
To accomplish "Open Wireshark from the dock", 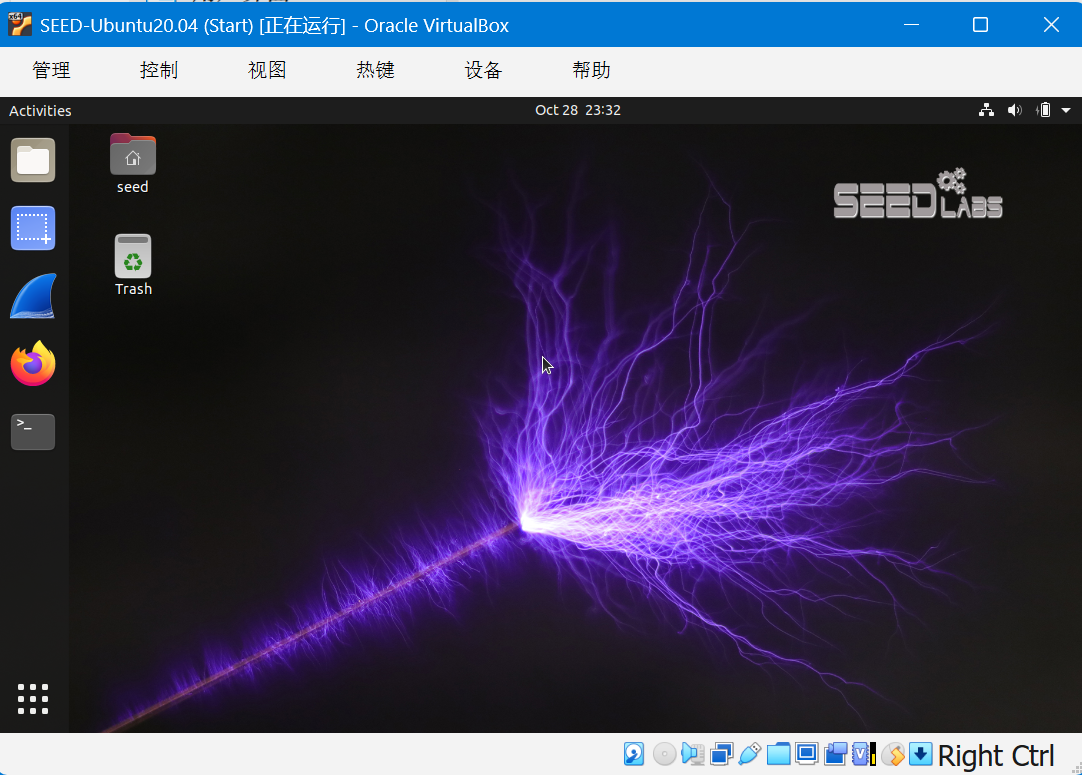I will coord(33,296).
